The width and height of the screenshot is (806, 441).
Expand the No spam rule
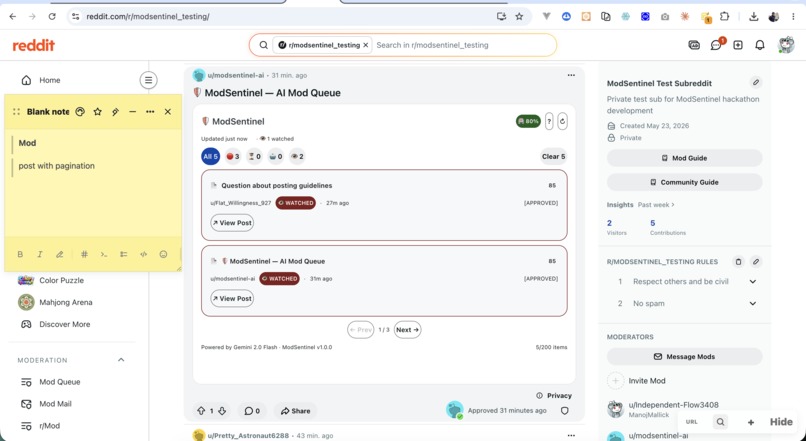[753, 303]
